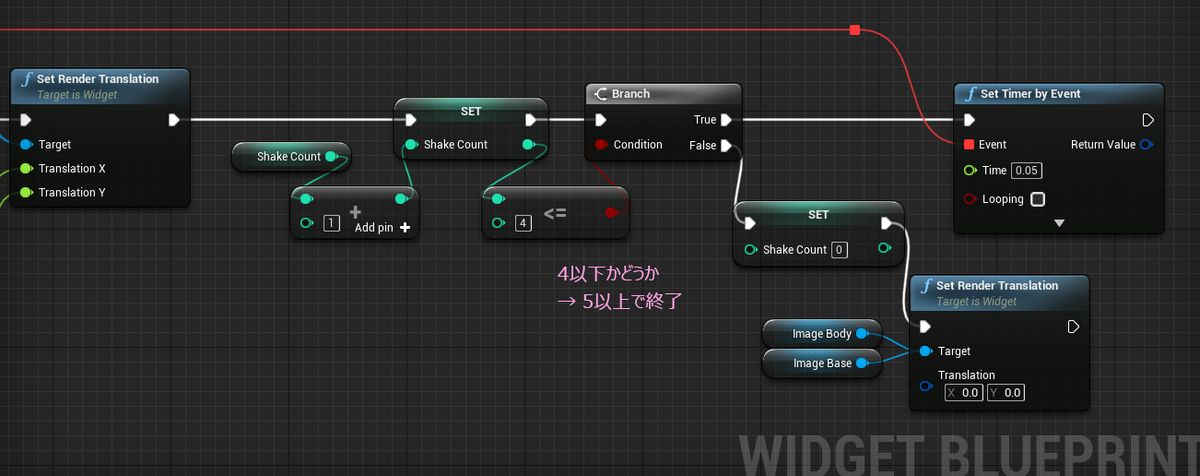This screenshot has width=1200, height=476.
Task: Click the add node value field showing 1
Action: (332, 222)
